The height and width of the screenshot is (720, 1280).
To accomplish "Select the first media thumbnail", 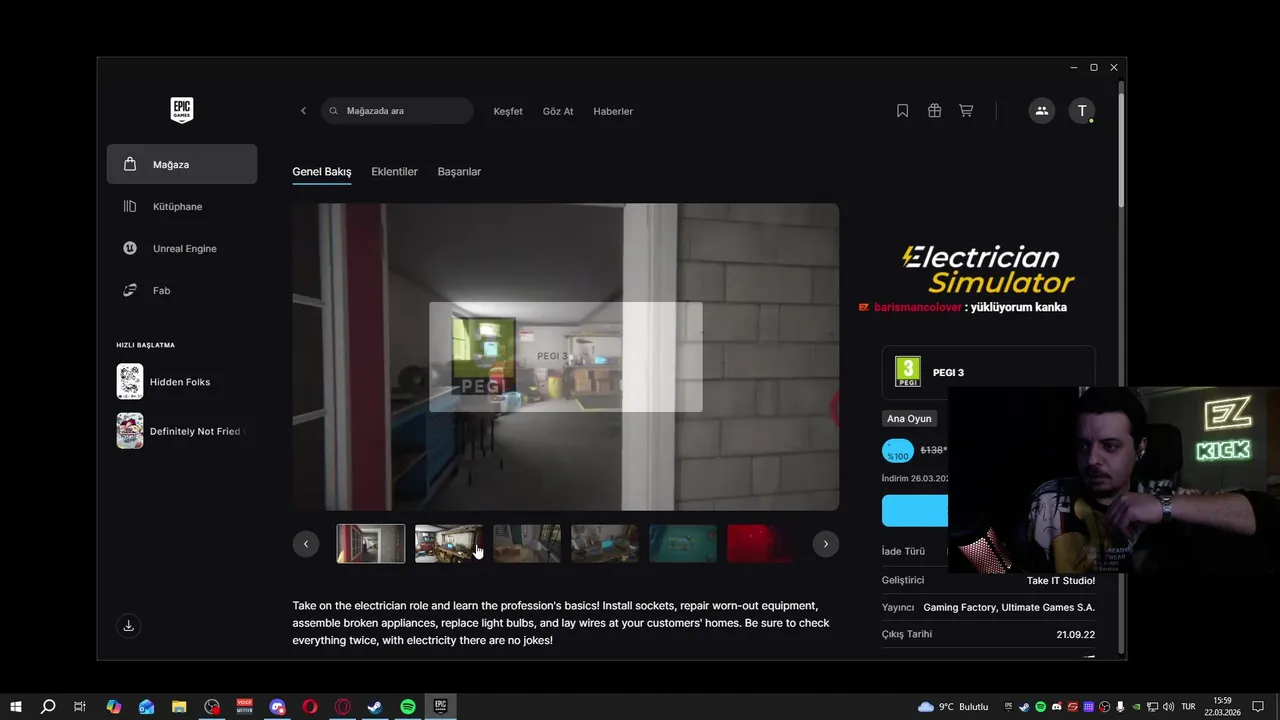I will tap(371, 544).
